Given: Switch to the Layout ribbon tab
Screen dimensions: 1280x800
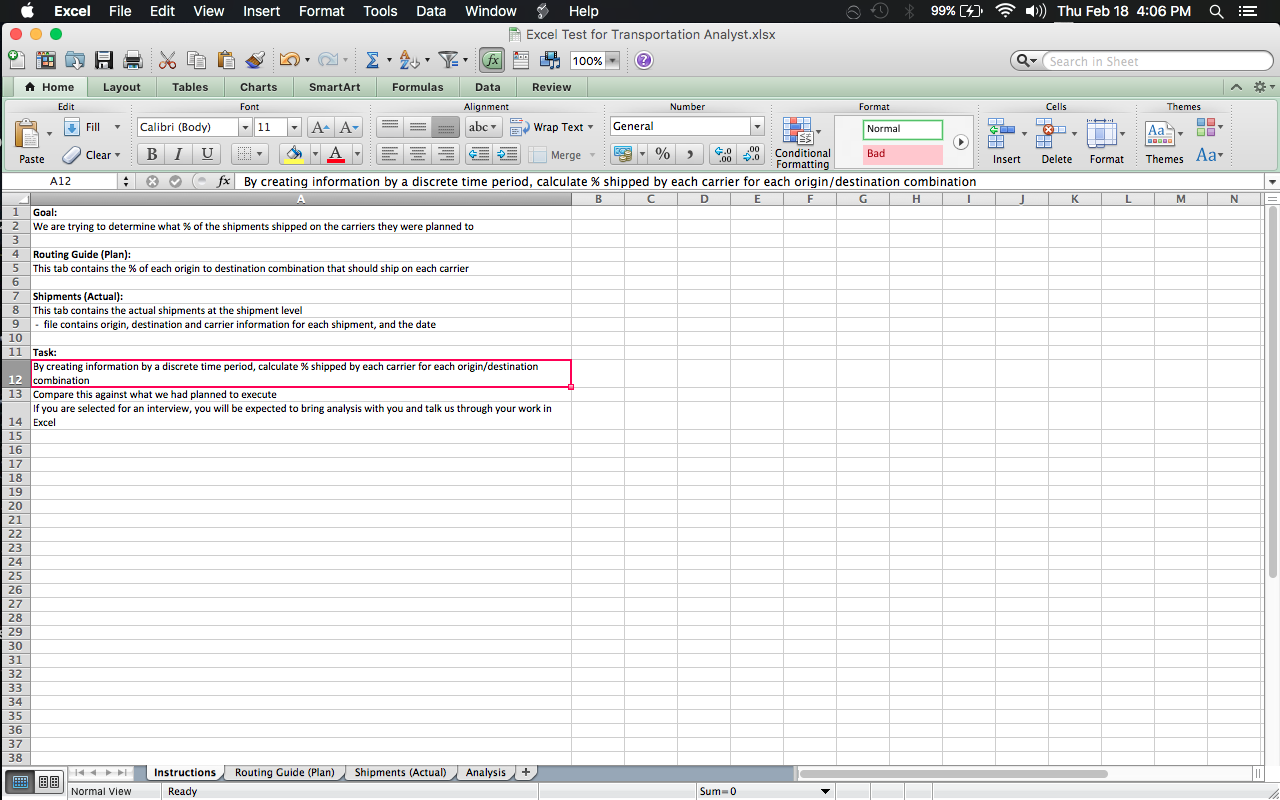Looking at the screenshot, I should (x=122, y=87).
